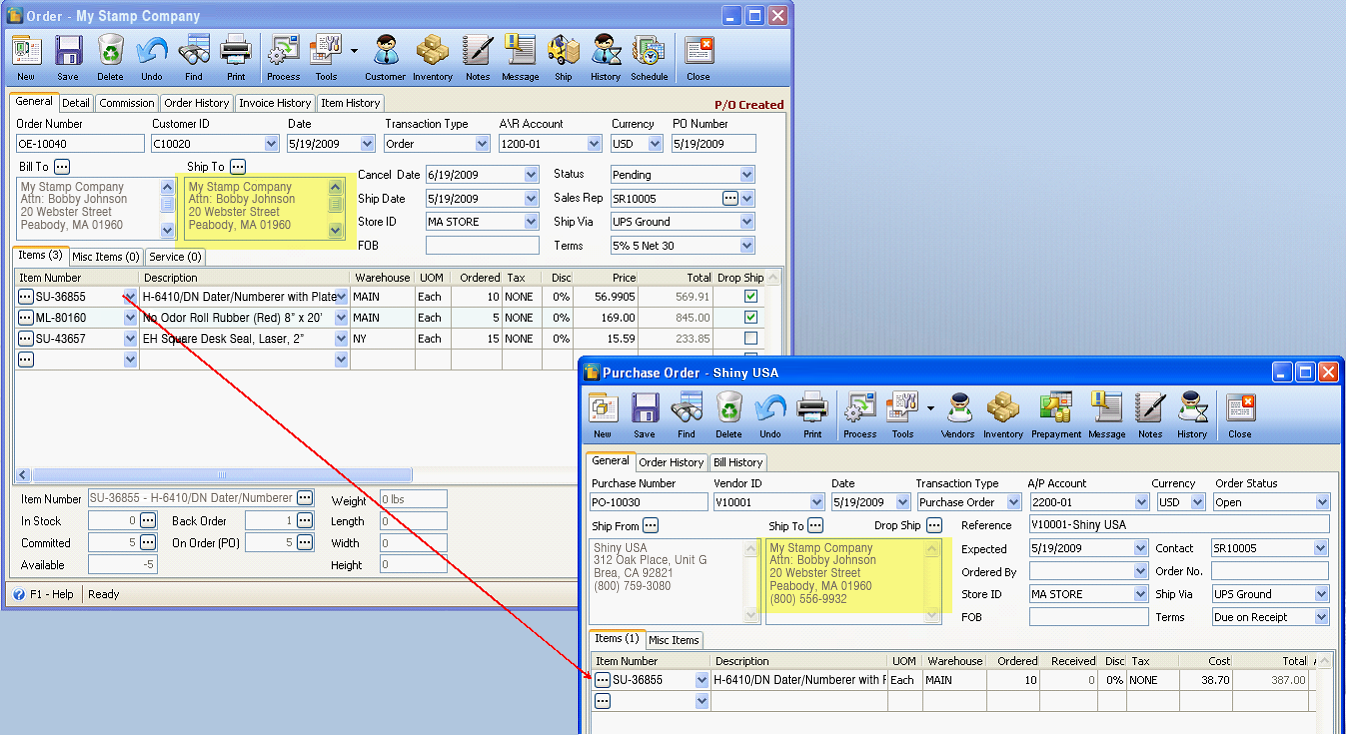Open Currency USD dropdown in Order window
Viewport: 1346px width, 735px height.
coord(655,144)
